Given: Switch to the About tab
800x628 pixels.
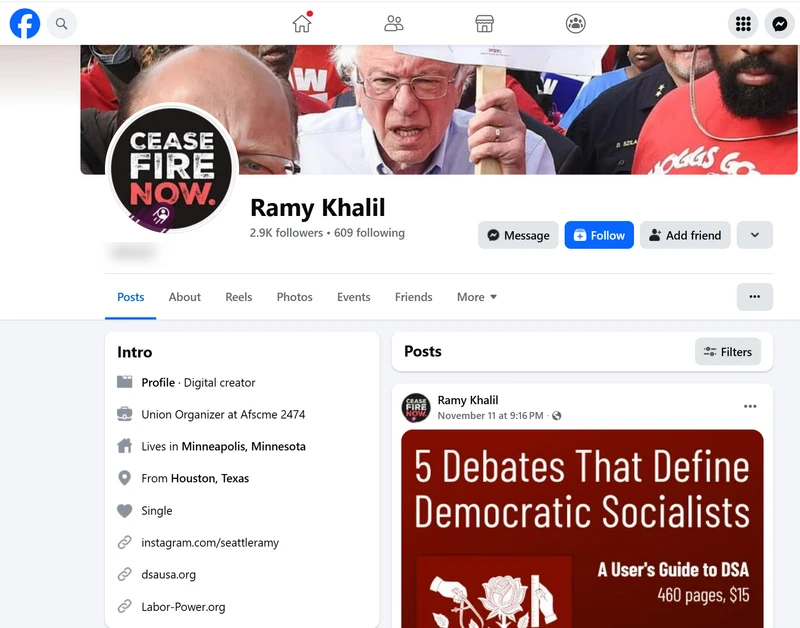Looking at the screenshot, I should [x=185, y=297].
